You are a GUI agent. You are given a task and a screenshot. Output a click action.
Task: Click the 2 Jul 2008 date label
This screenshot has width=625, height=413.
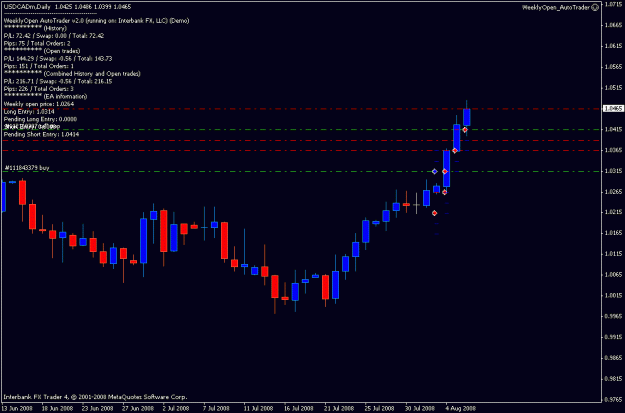[x=176, y=409]
